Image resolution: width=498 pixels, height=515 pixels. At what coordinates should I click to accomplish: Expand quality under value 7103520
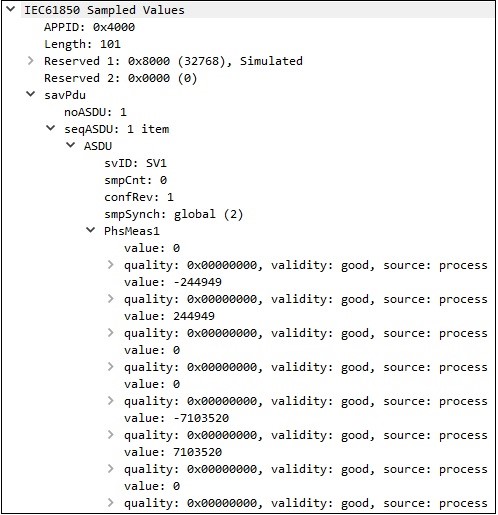[111, 469]
